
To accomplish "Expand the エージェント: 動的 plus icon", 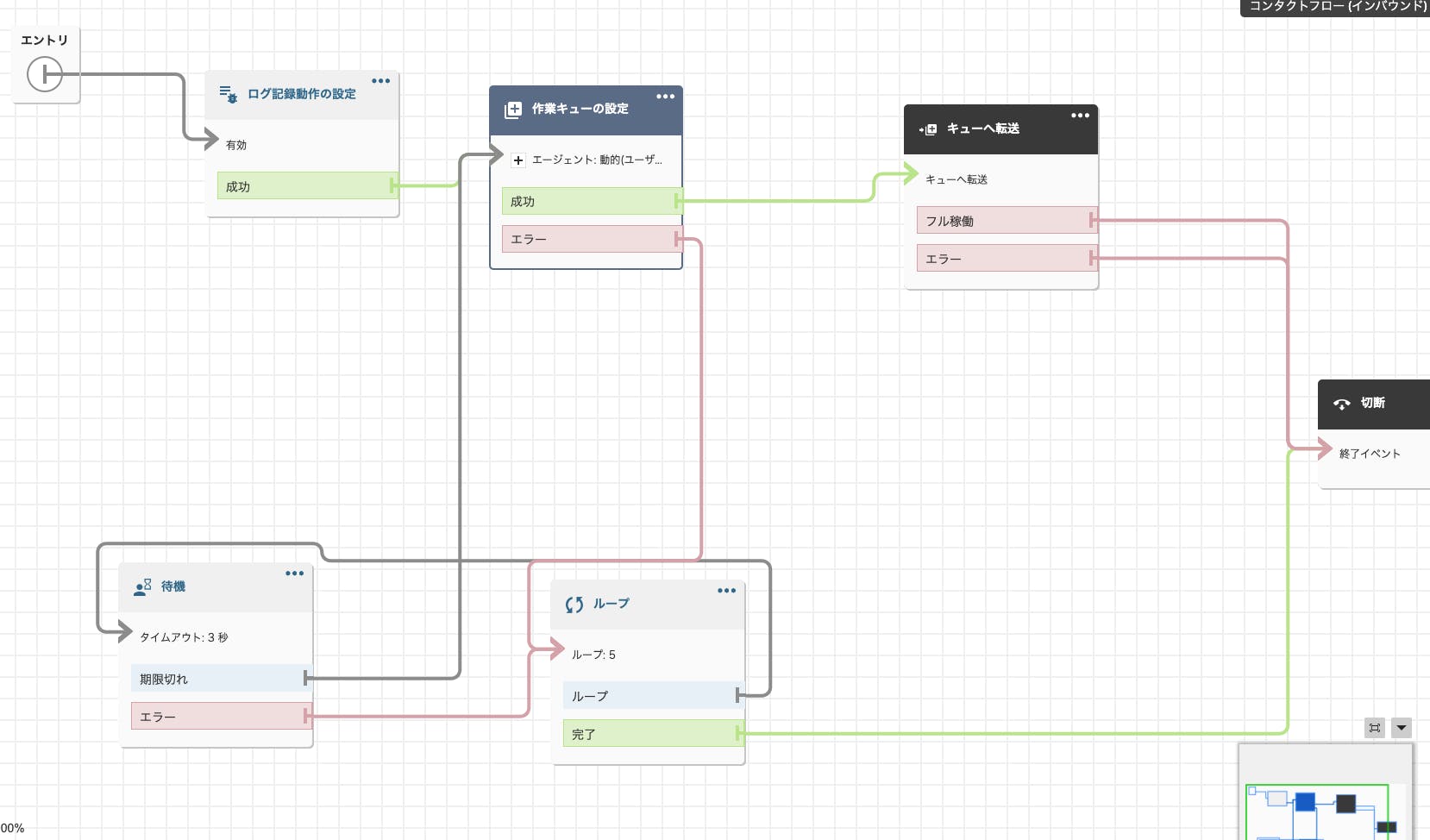I will [518, 160].
